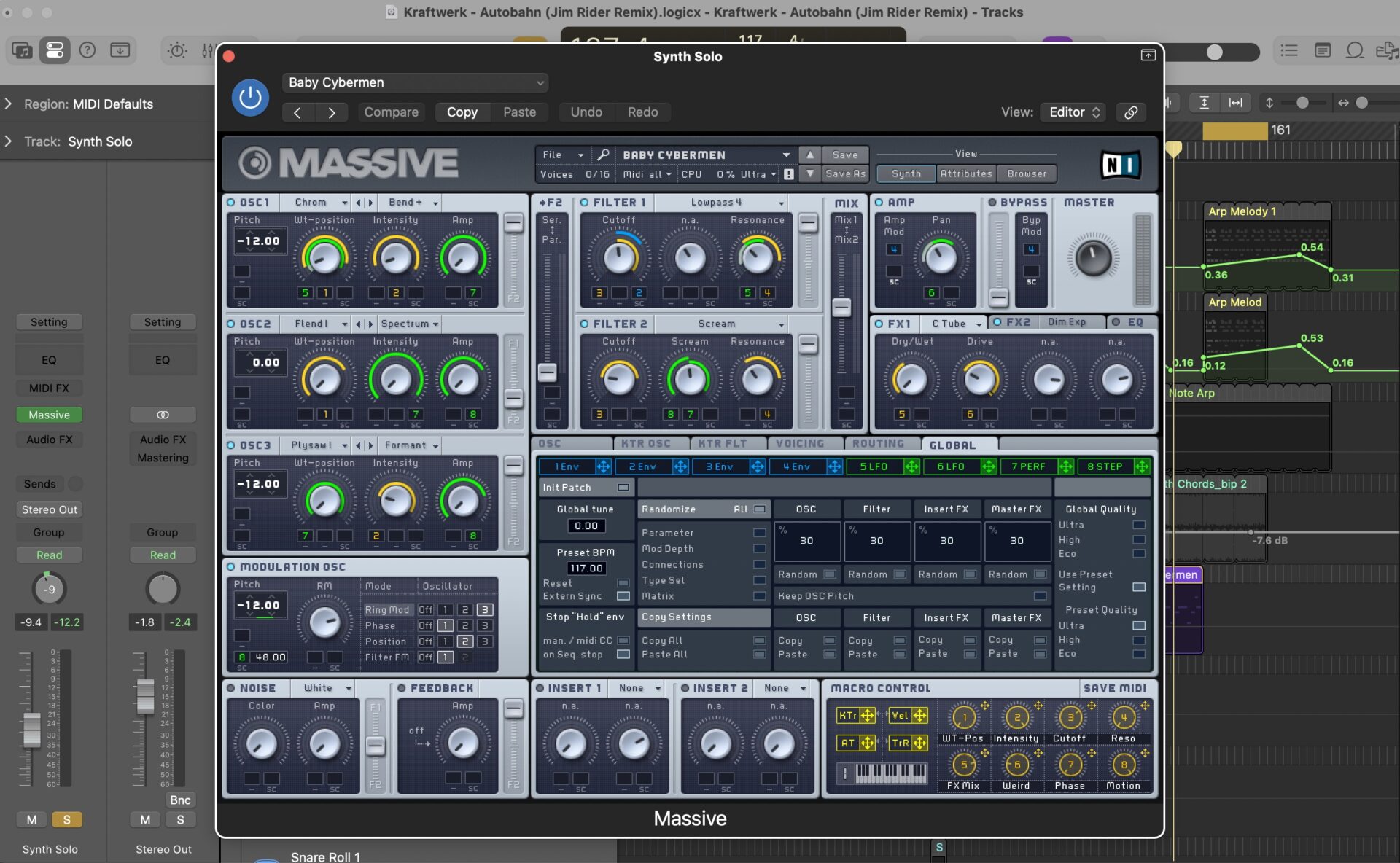This screenshot has width=1400, height=863.
Task: Toggle the Massive plug-in power button
Action: coord(250,98)
